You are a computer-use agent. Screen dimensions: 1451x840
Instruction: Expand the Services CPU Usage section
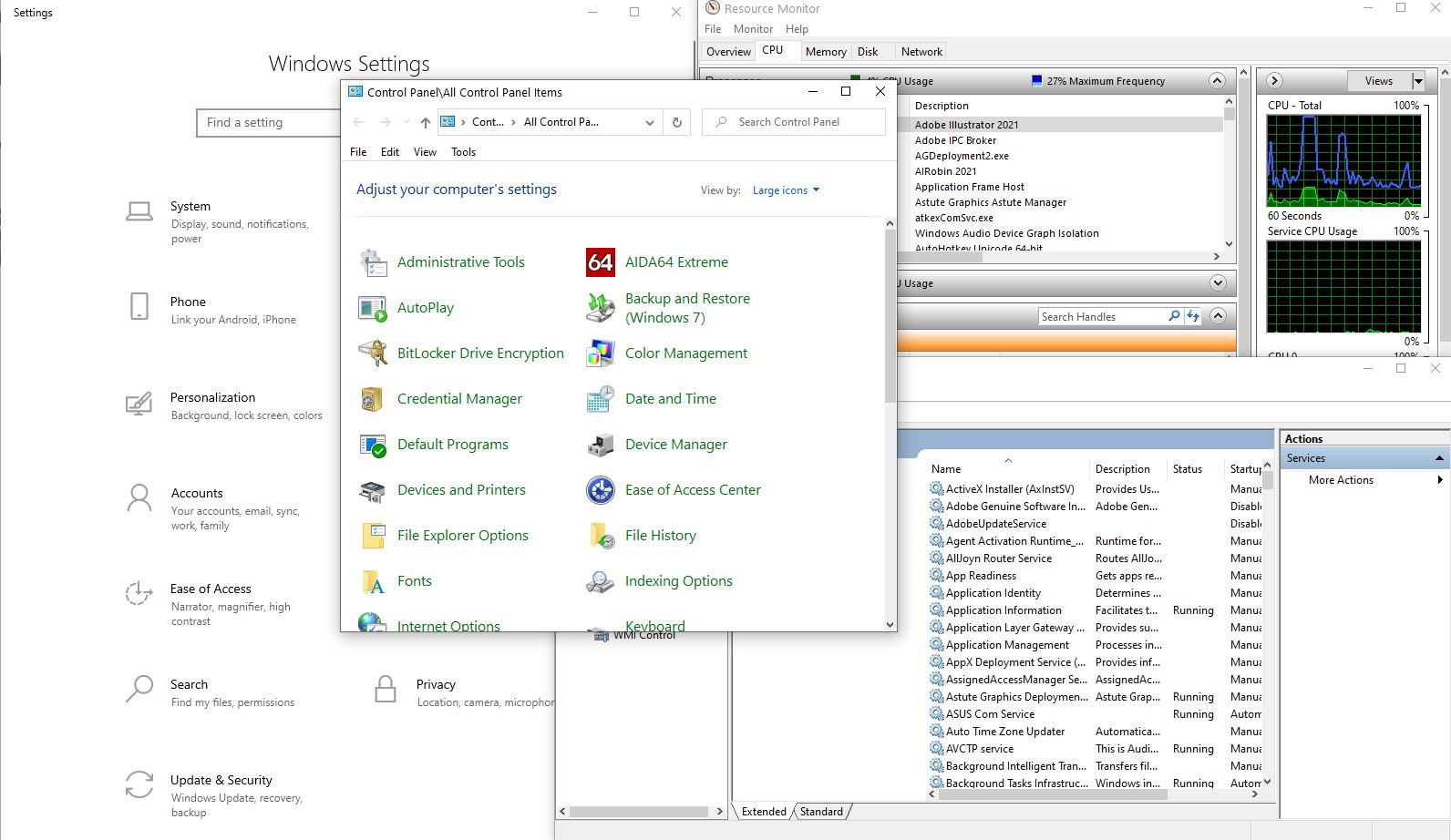1218,282
